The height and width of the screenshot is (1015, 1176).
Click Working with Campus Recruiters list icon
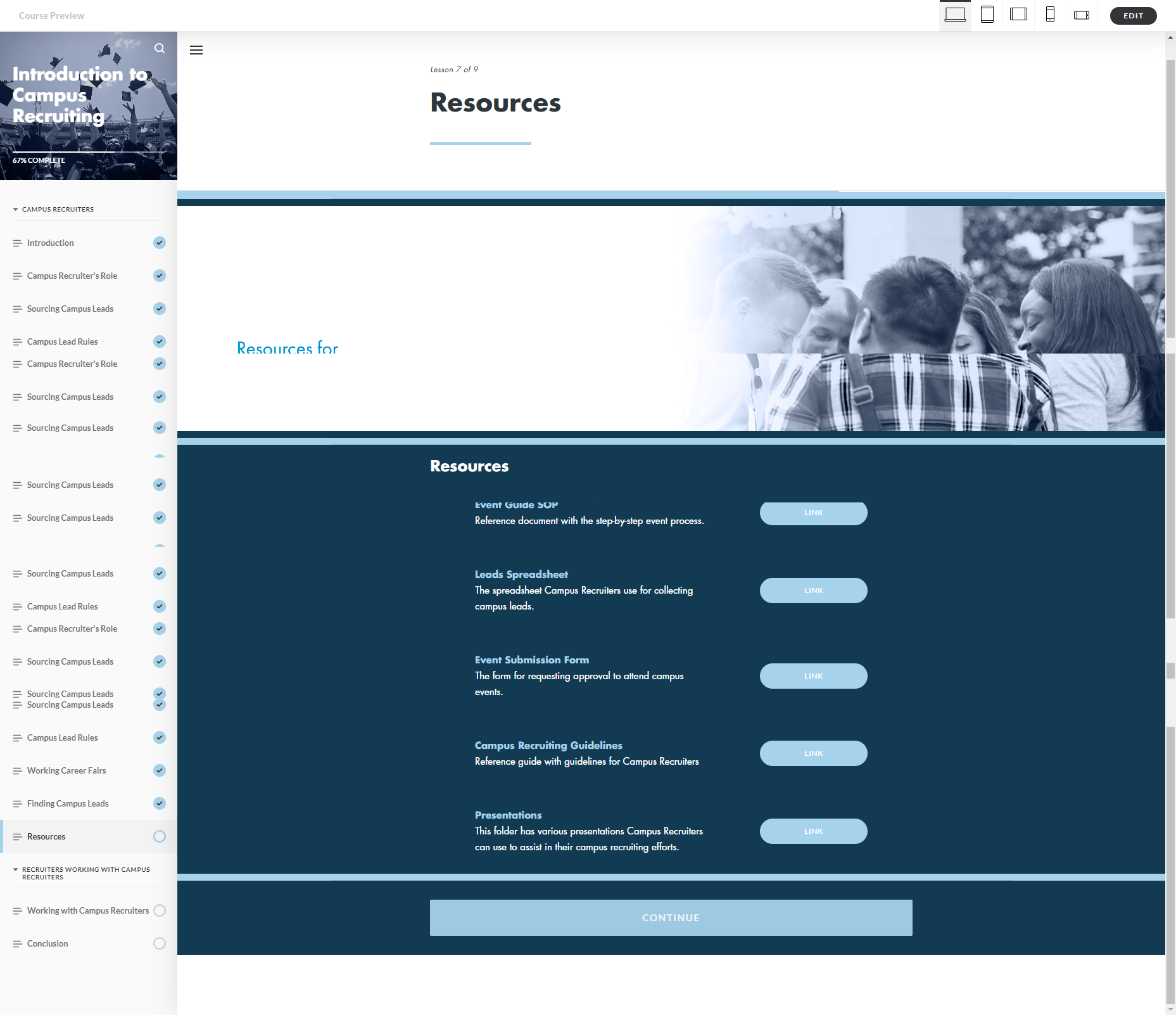18,911
